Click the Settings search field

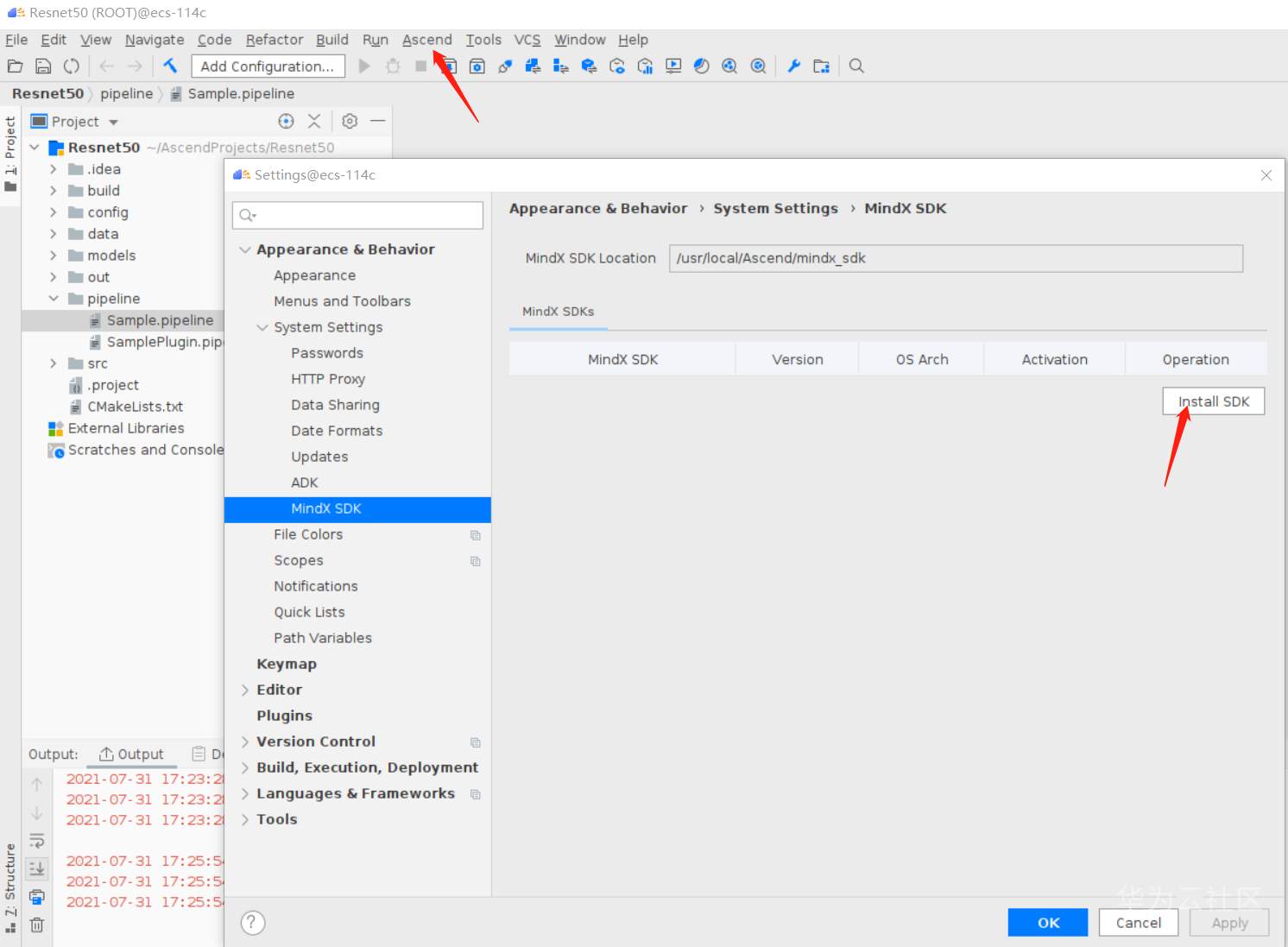coord(357,215)
